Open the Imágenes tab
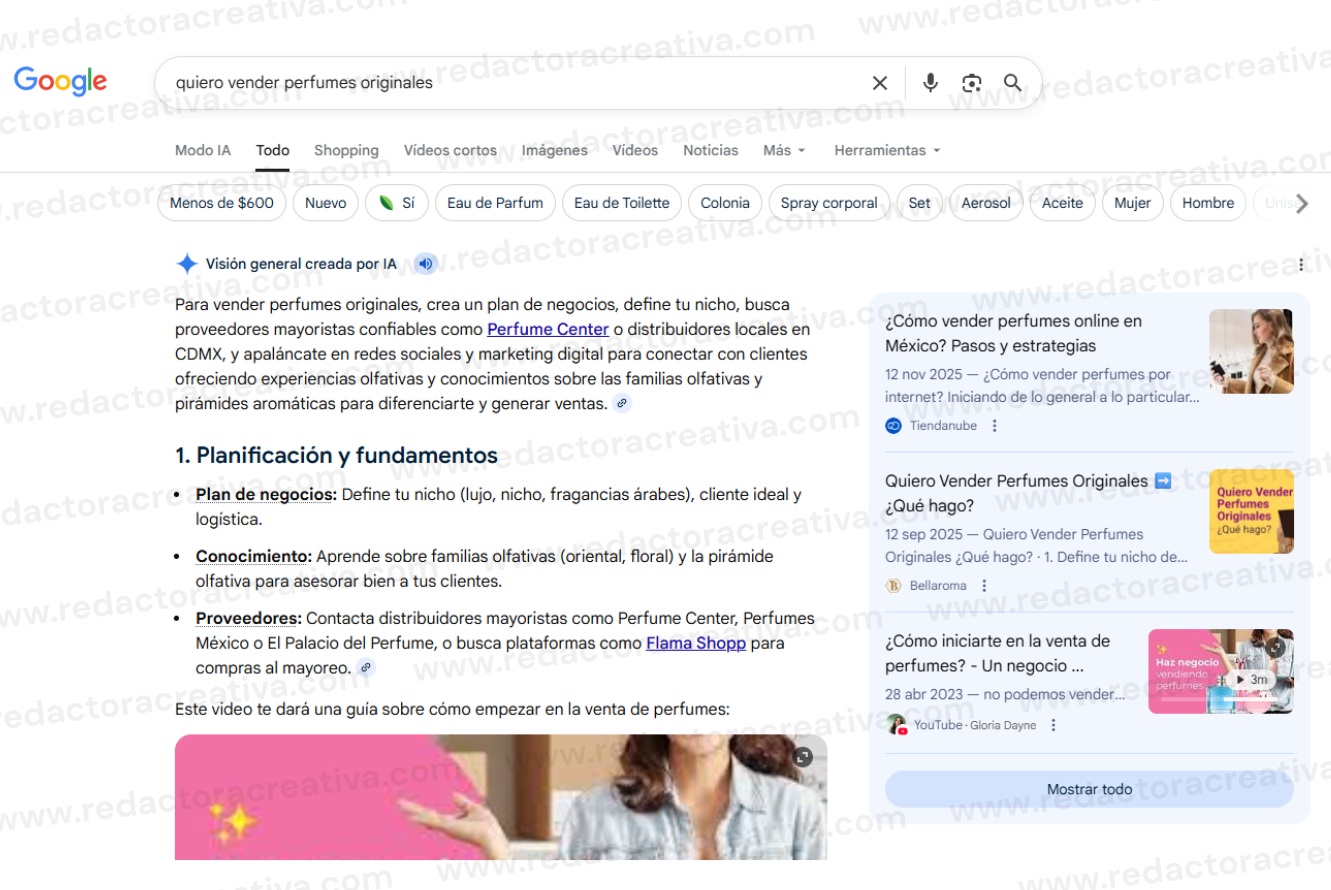 (x=555, y=150)
